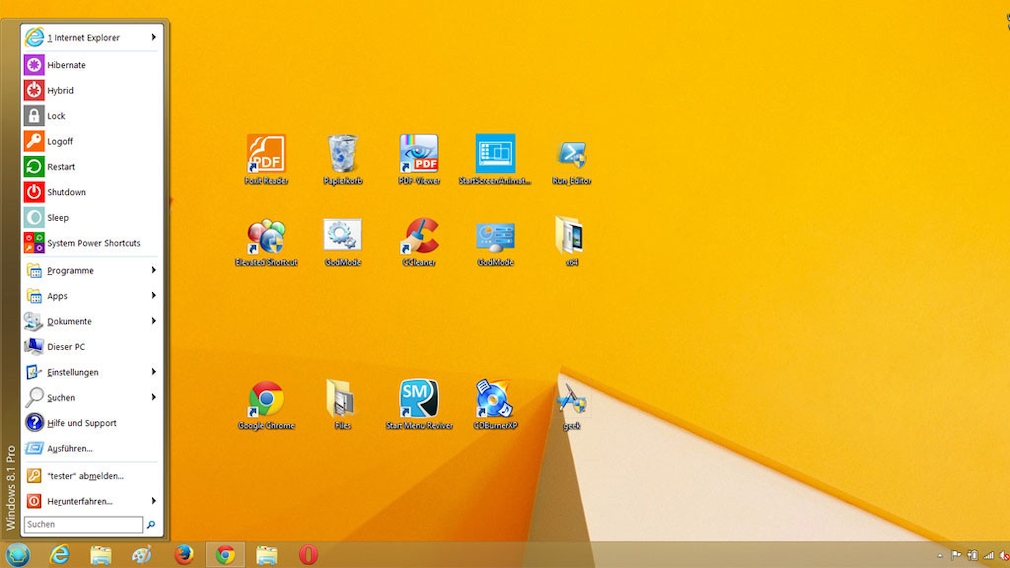
Task: Expand the Herunterfahren... submenu arrow
Action: coord(153,501)
